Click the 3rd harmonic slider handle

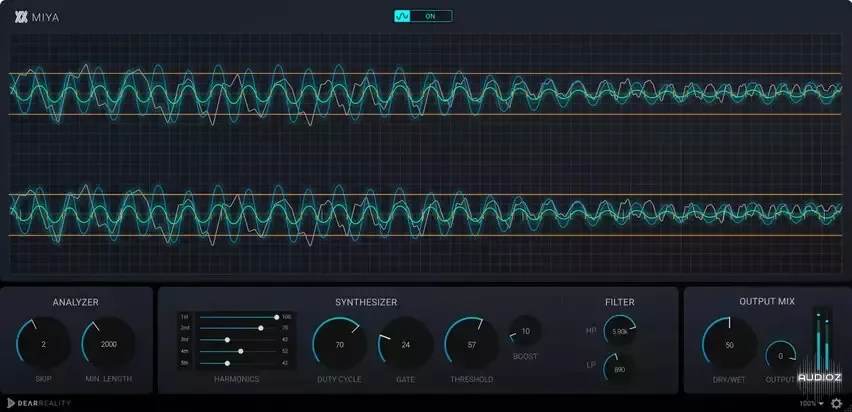227,340
